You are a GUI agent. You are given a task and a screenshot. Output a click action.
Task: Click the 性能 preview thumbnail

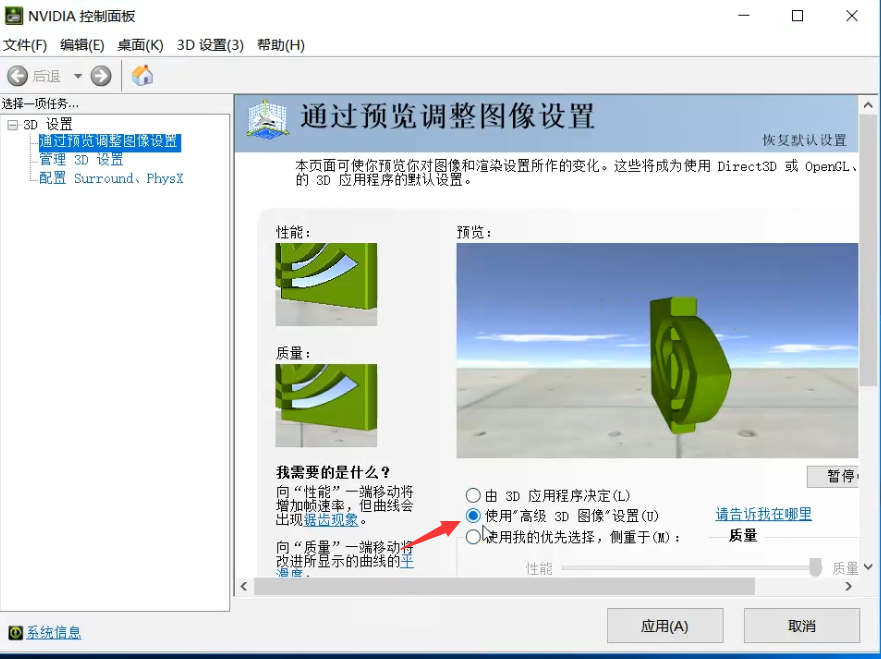tap(326, 284)
